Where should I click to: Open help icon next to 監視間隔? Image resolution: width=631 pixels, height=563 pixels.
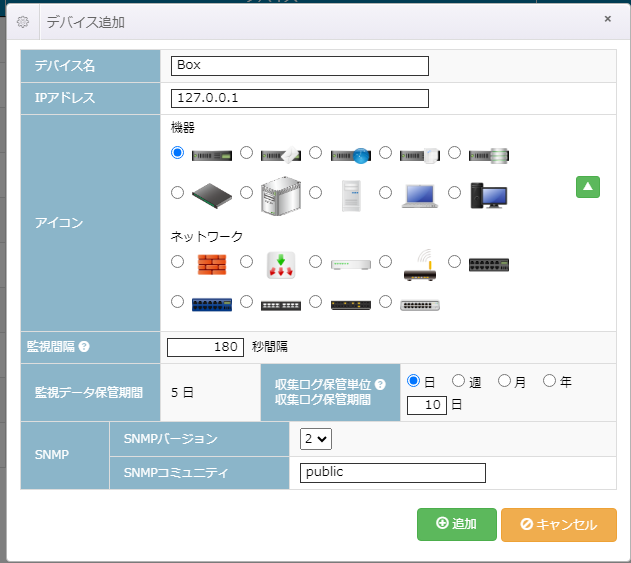(x=84, y=346)
